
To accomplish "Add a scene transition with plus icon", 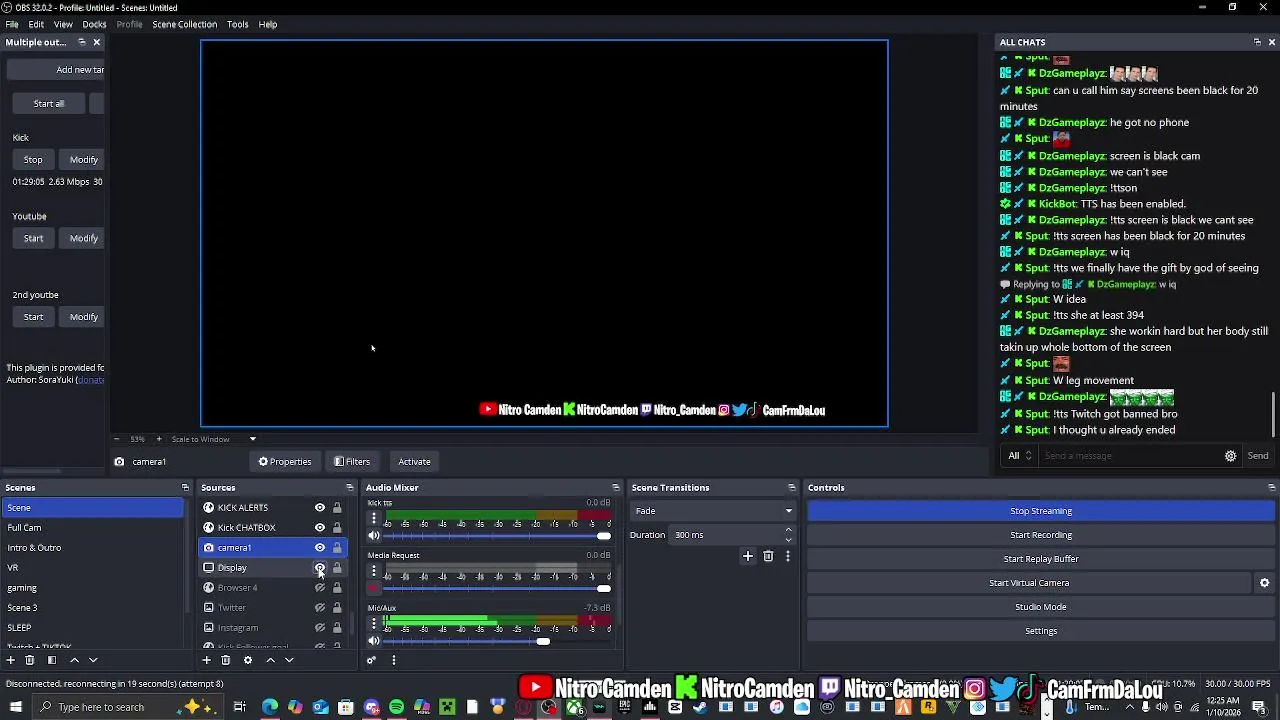I will click(748, 556).
